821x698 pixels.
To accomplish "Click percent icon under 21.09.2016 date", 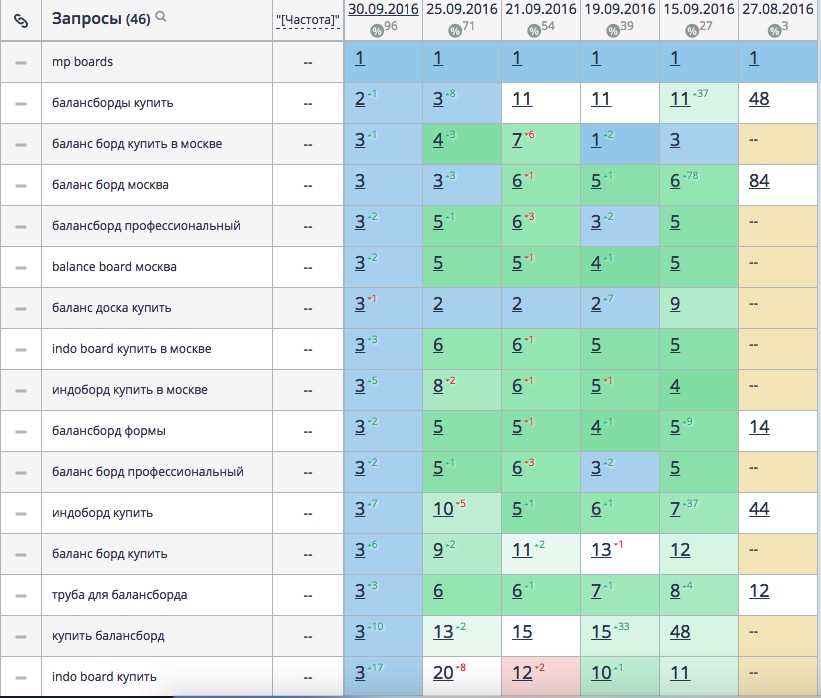I will (533, 31).
